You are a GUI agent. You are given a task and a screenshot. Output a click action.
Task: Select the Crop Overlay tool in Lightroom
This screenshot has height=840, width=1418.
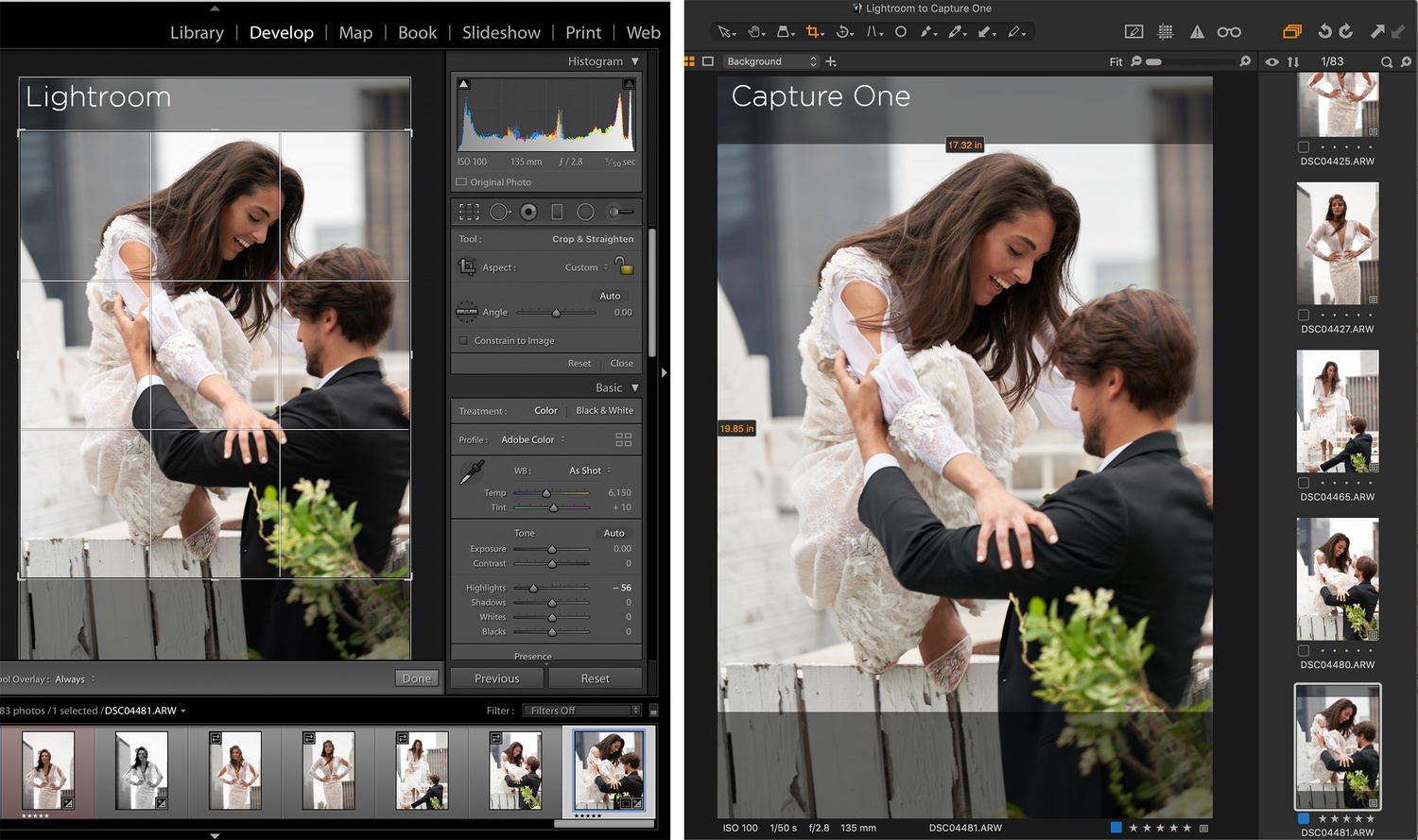tap(469, 212)
